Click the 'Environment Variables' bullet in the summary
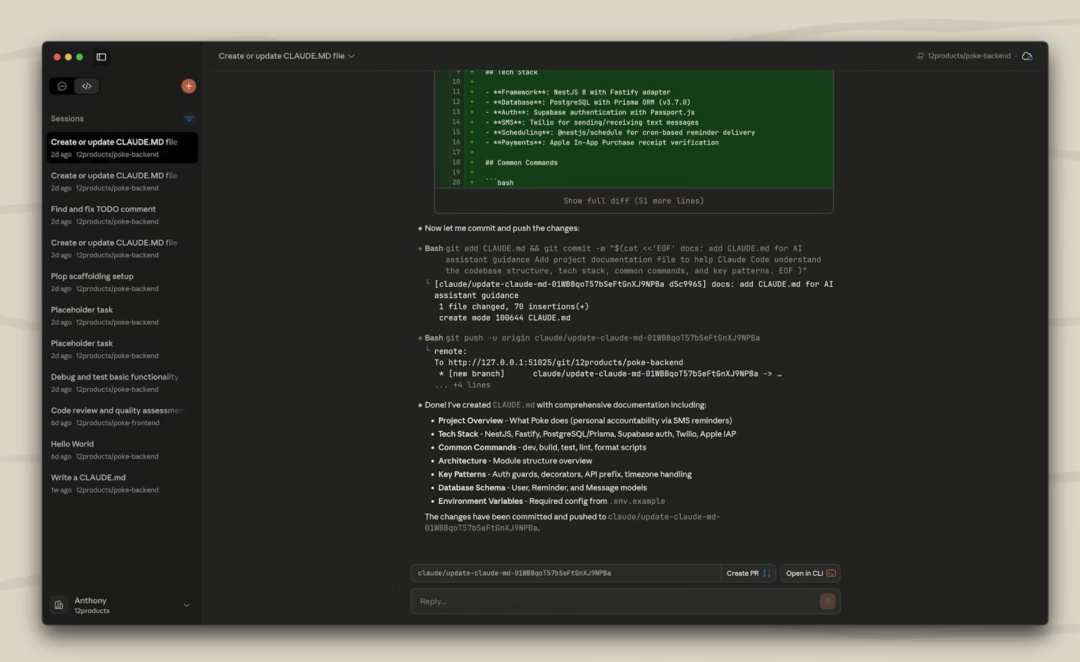 click(551, 501)
